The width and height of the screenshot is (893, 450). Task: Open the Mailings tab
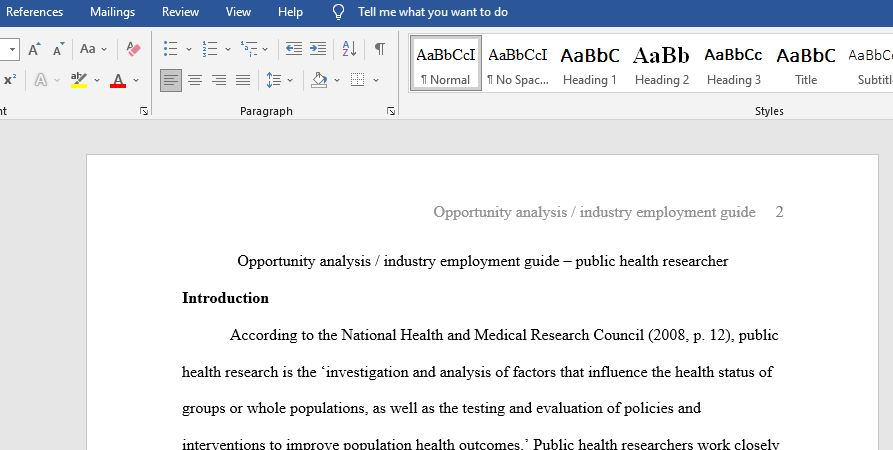coord(113,12)
